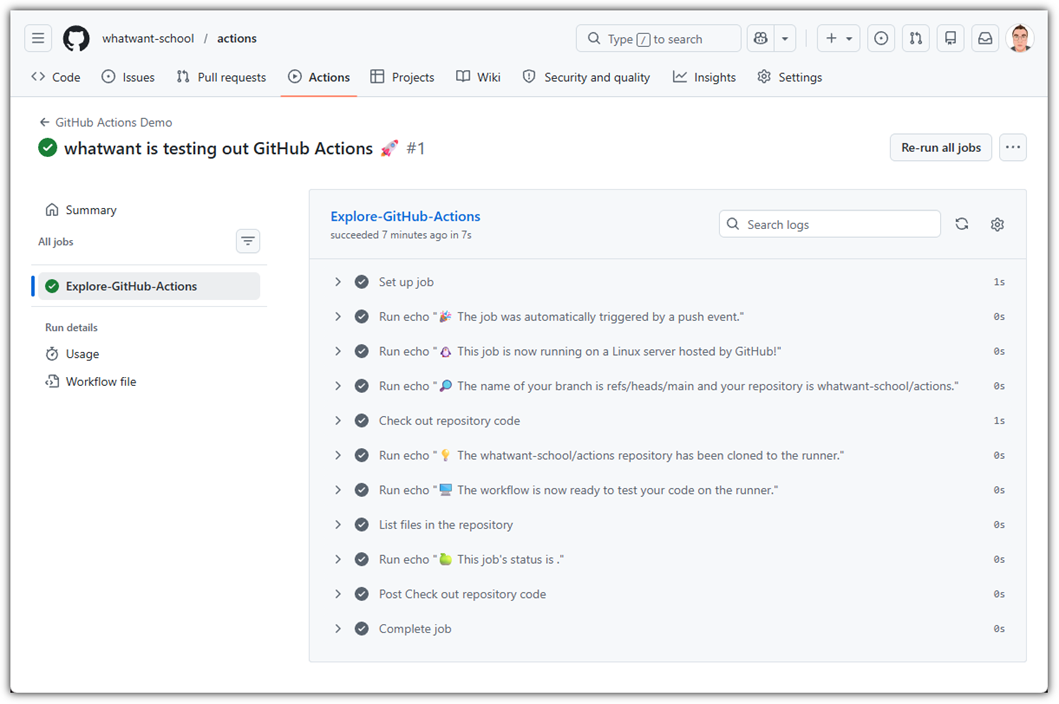Click the success check icon beside Set up job
The width and height of the screenshot is (1059, 704).
pos(362,282)
